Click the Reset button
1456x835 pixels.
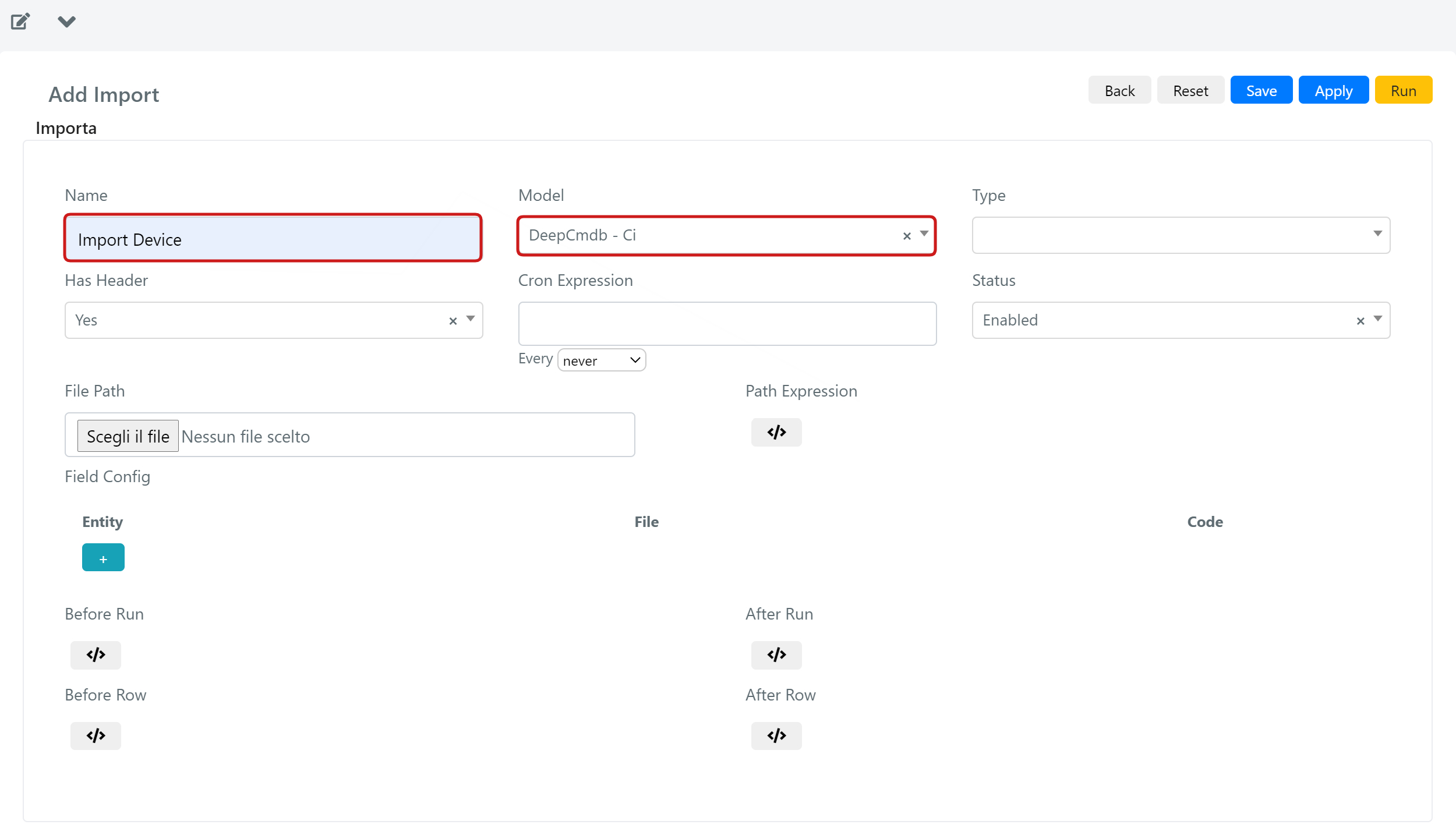coord(1190,90)
